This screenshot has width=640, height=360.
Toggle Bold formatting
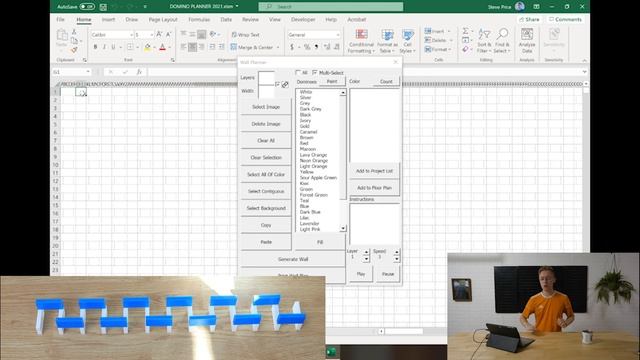95,47
